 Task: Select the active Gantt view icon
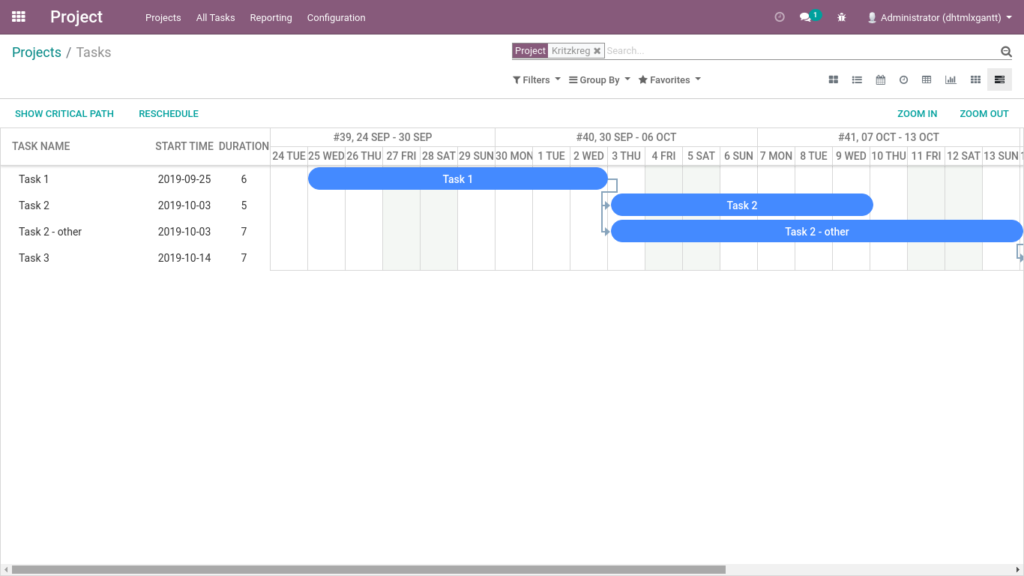[999, 79]
